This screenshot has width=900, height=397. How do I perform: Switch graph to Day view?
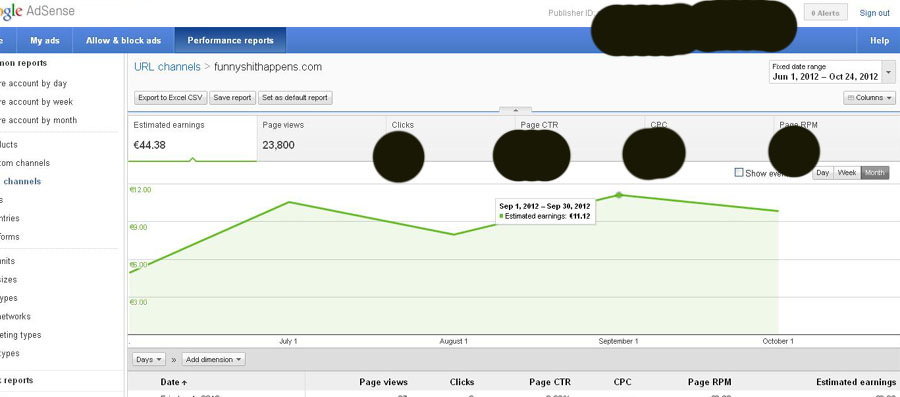click(x=823, y=173)
